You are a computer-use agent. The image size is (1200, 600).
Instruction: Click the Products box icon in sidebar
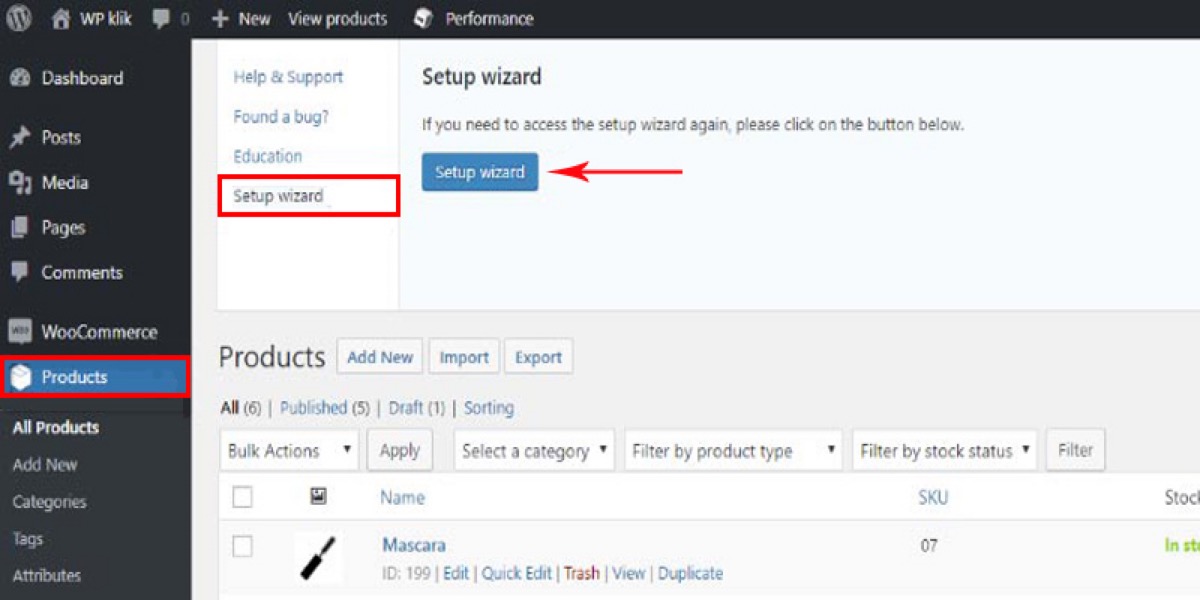(x=21, y=377)
